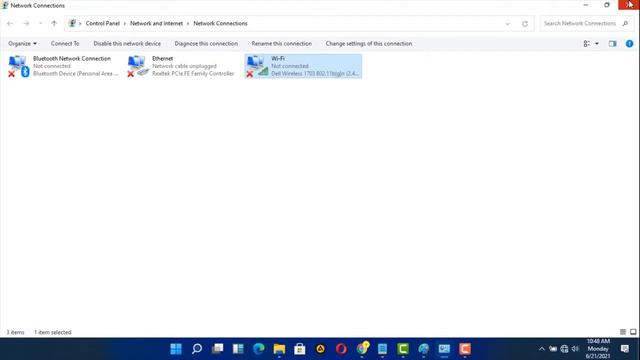
Task: Go up one level with the Up arrow
Action: (54, 24)
